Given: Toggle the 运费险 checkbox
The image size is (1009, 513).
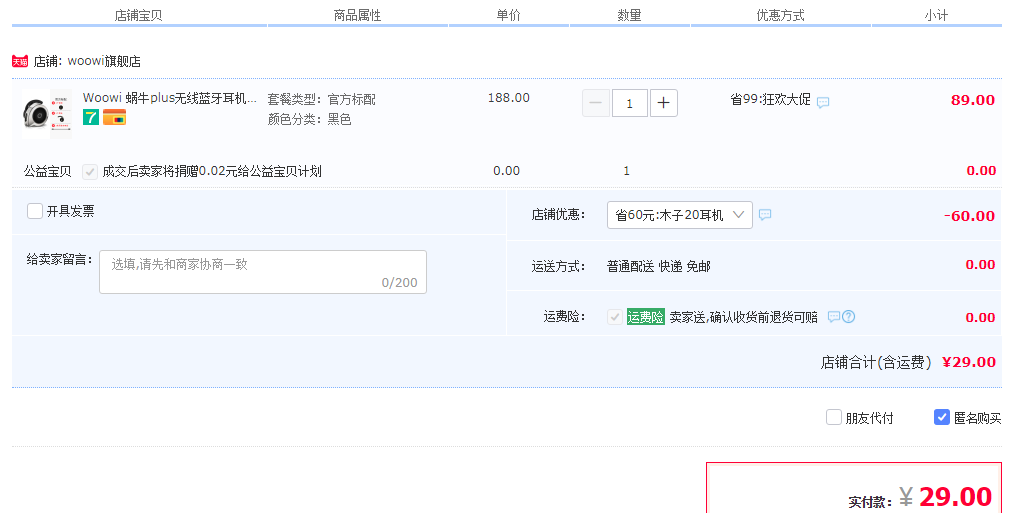Looking at the screenshot, I should [615, 317].
